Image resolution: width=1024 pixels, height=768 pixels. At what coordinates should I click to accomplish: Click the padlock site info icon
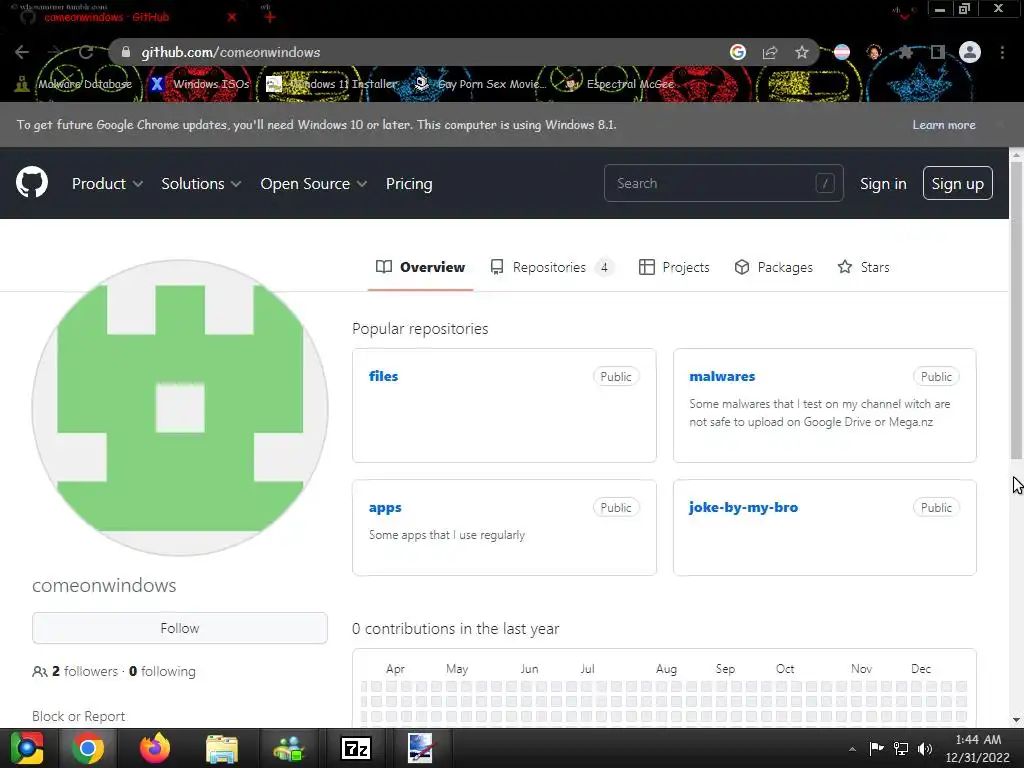point(126,52)
